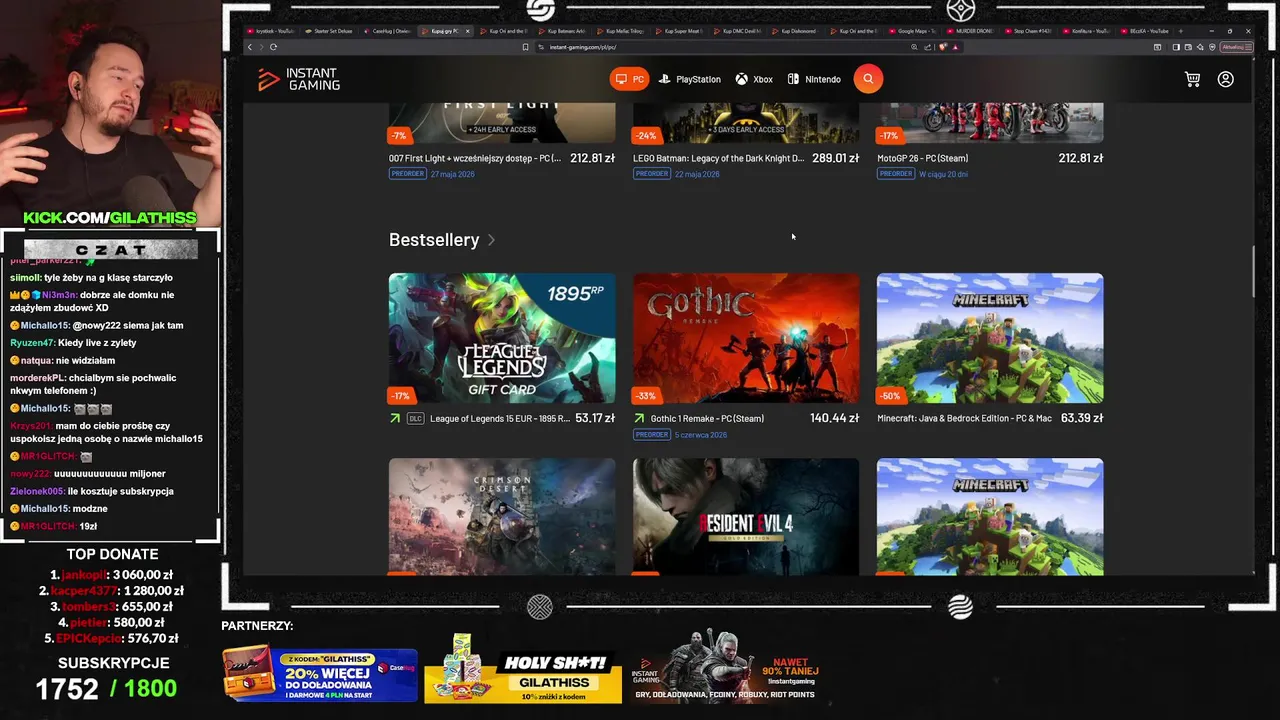Screen dimensions: 1280x720
Task: Switch to the Kup Super Meat Boy tab
Action: click(x=680, y=31)
